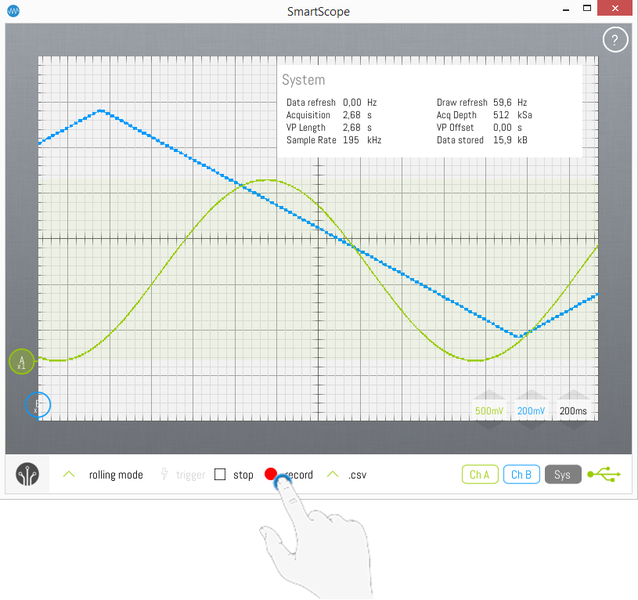
Task: Expand the .csv format selector arrow
Action: tap(332, 475)
